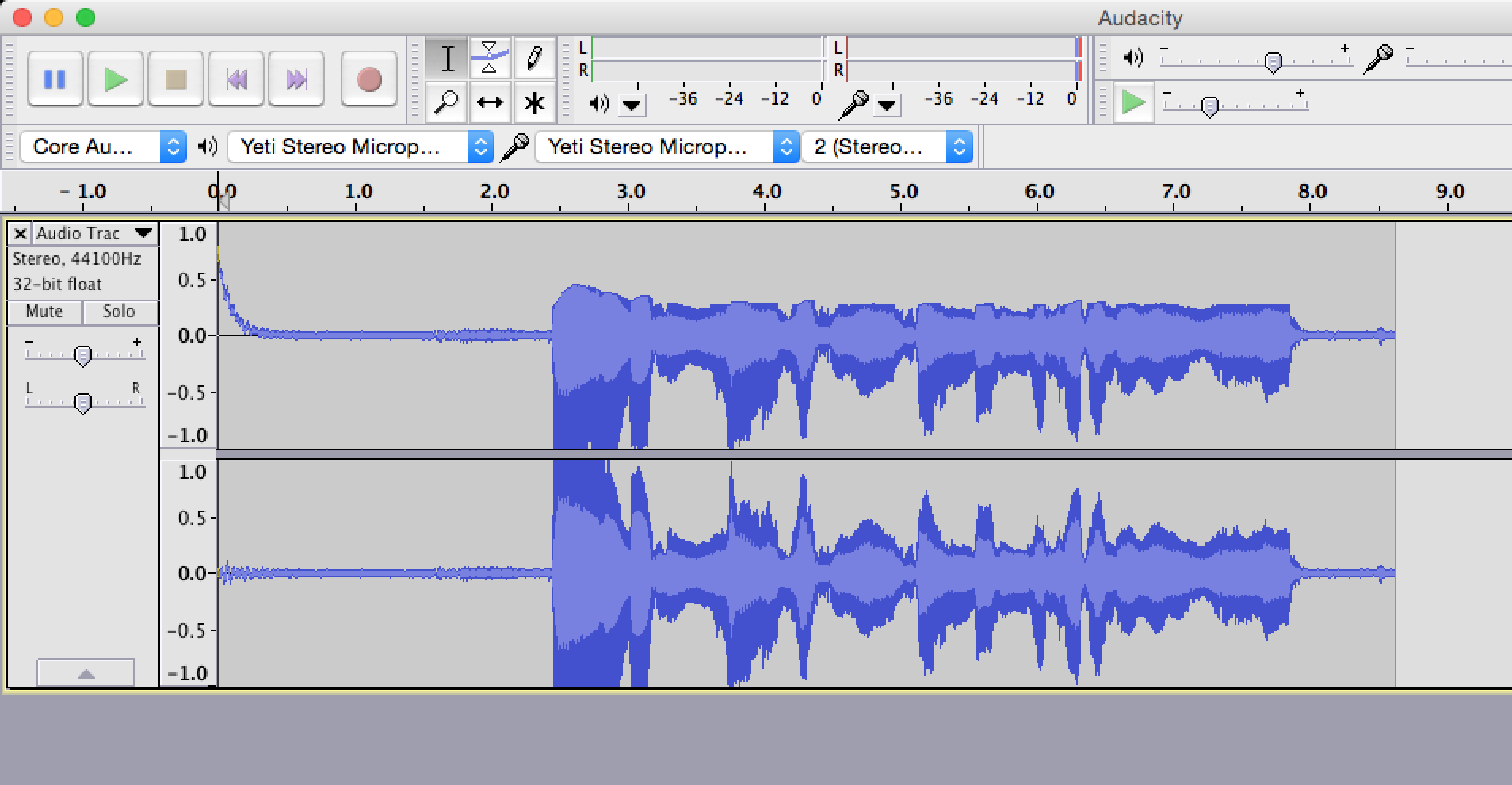
Task: Close the audio track with the X
Action: click(x=19, y=233)
